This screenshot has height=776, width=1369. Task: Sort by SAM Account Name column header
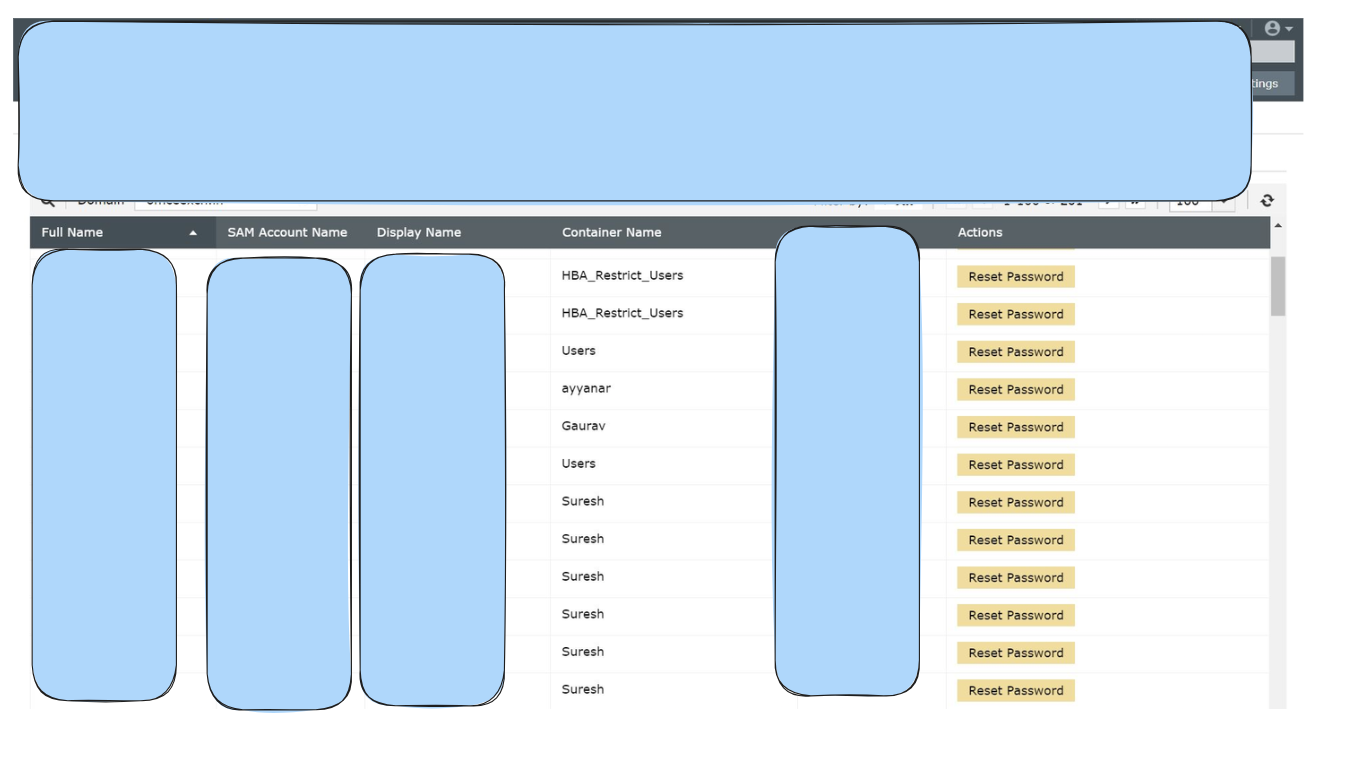point(287,233)
